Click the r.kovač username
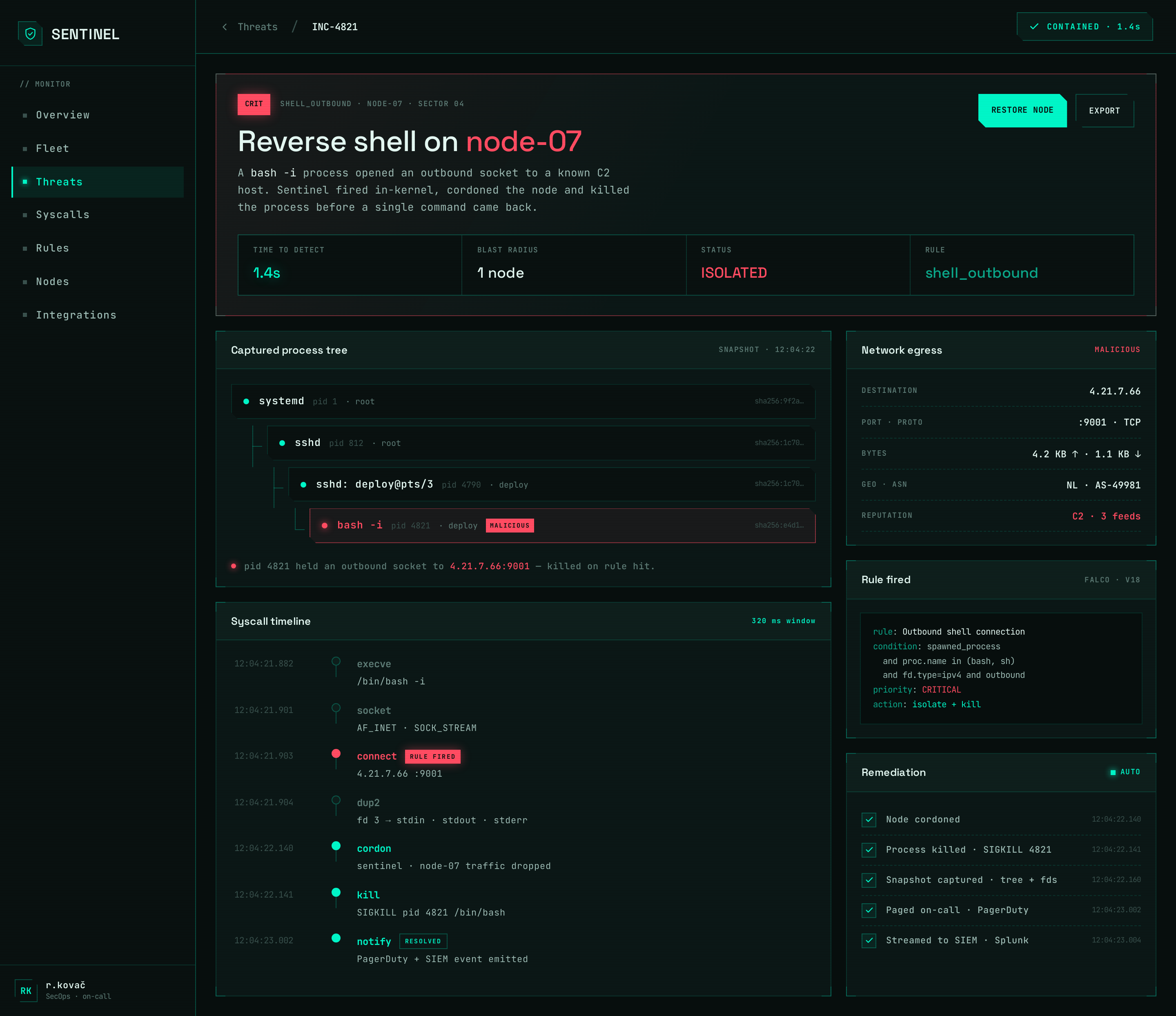 (65, 985)
